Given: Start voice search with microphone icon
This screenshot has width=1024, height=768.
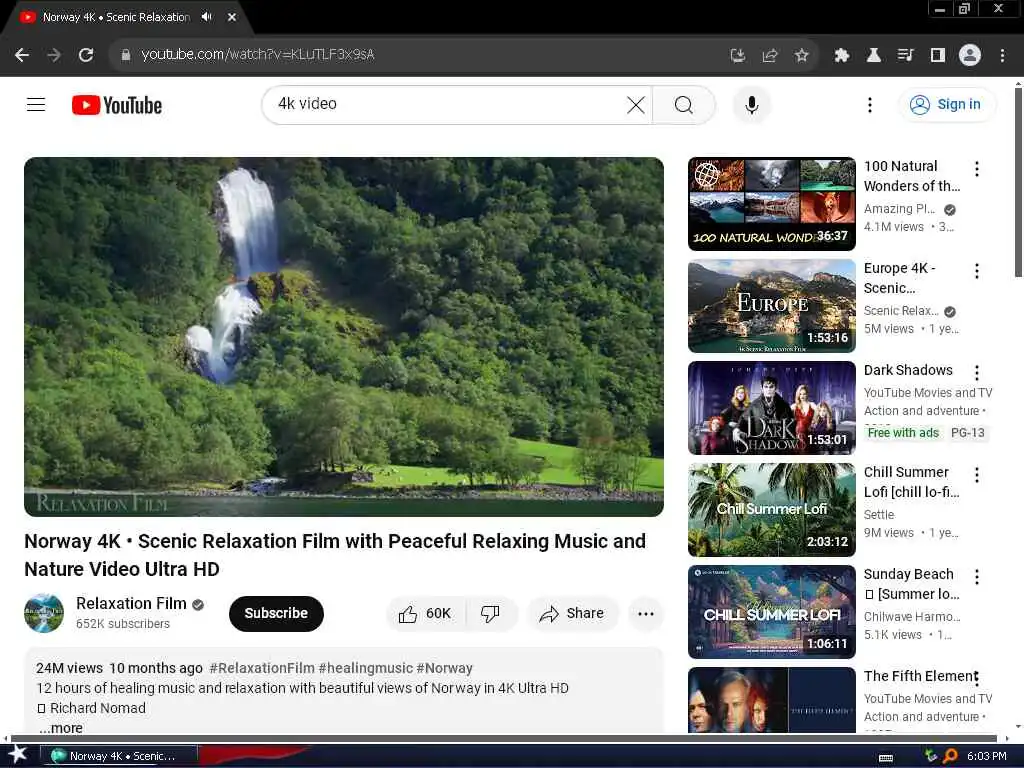Looking at the screenshot, I should click(752, 104).
